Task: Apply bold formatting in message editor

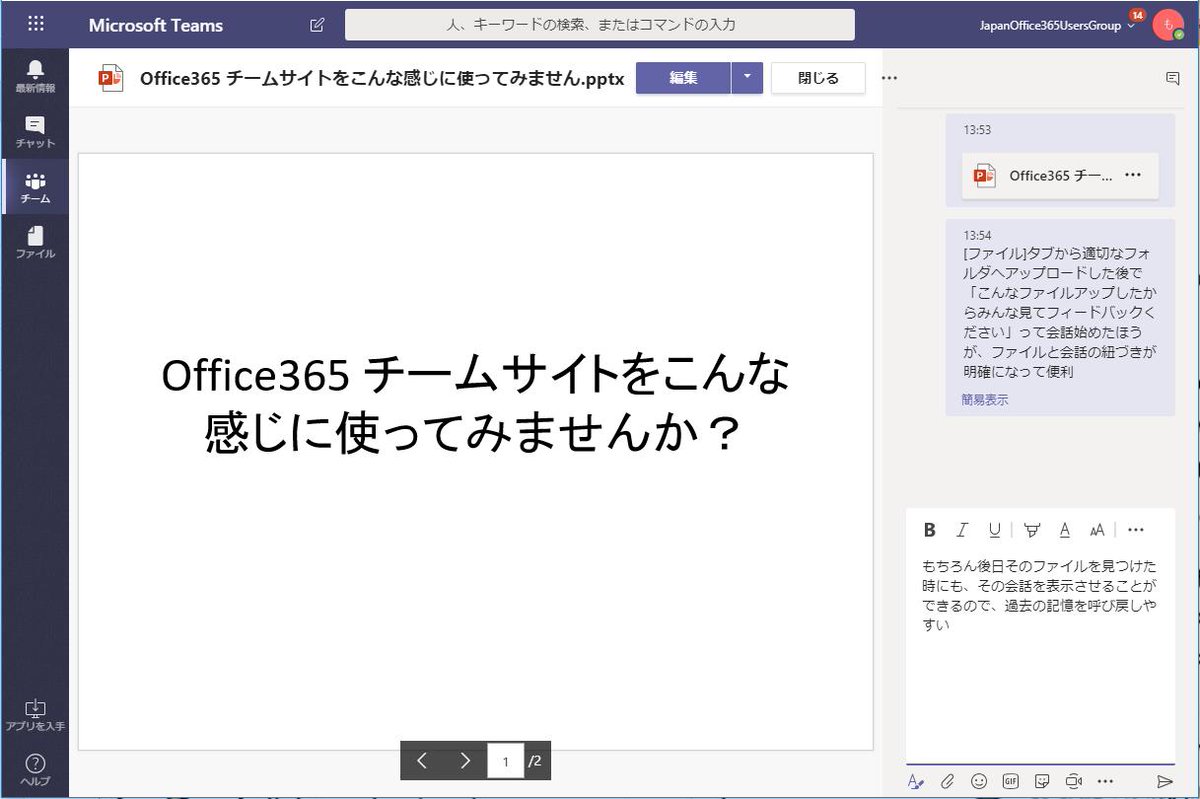Action: coord(929,530)
